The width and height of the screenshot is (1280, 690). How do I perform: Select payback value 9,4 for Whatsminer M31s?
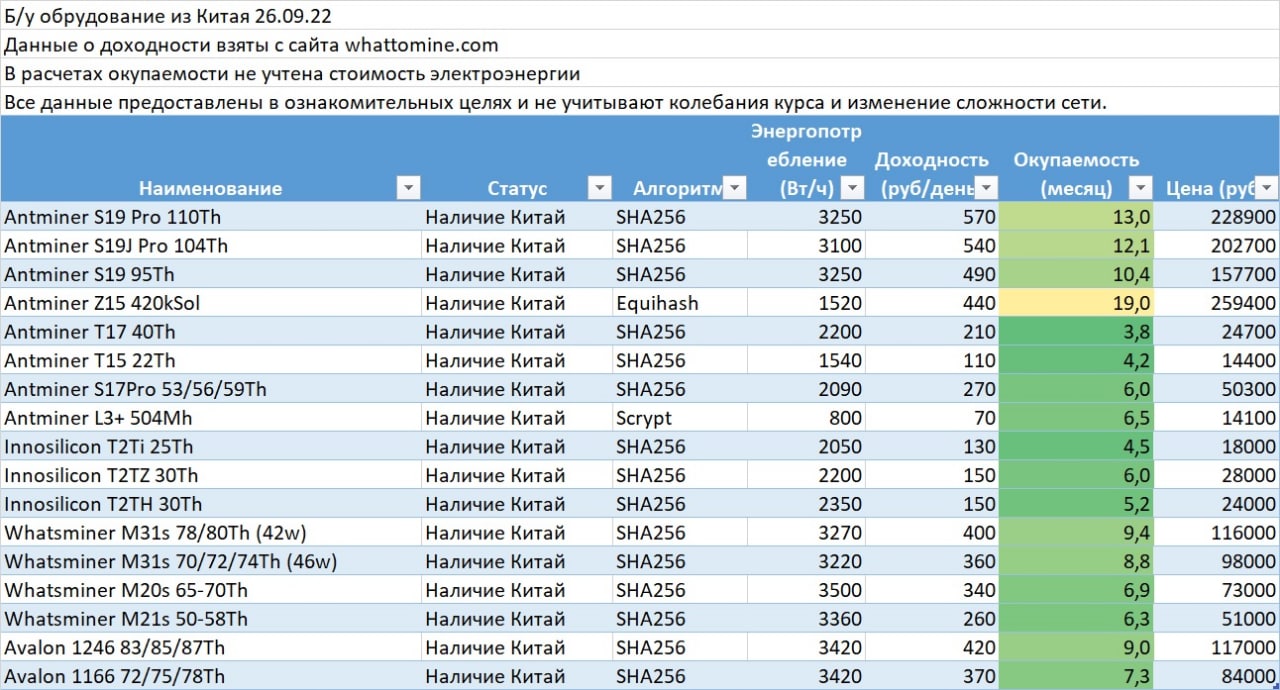(x=1077, y=533)
